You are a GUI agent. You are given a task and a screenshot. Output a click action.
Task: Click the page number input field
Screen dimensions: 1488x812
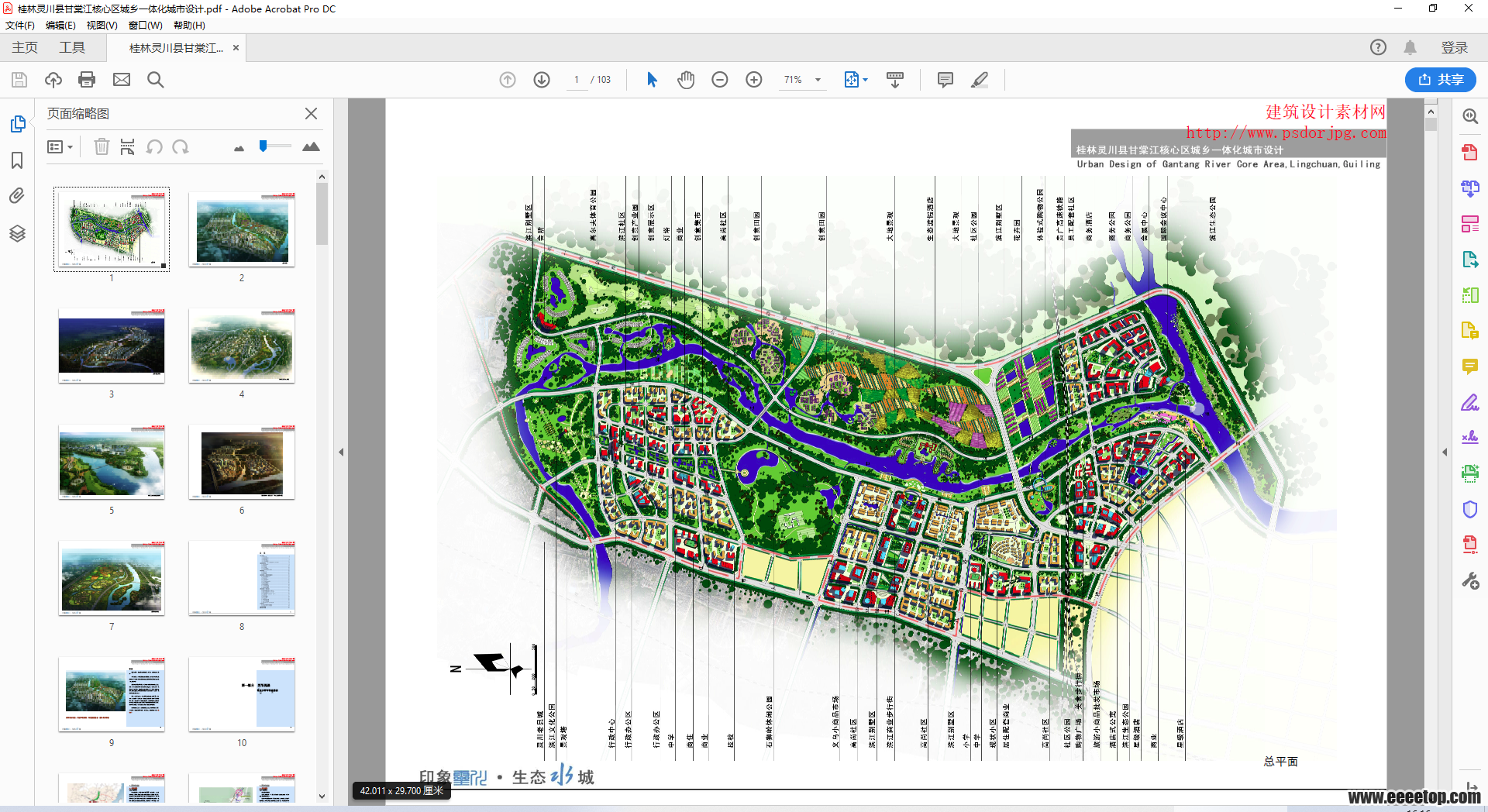[577, 80]
